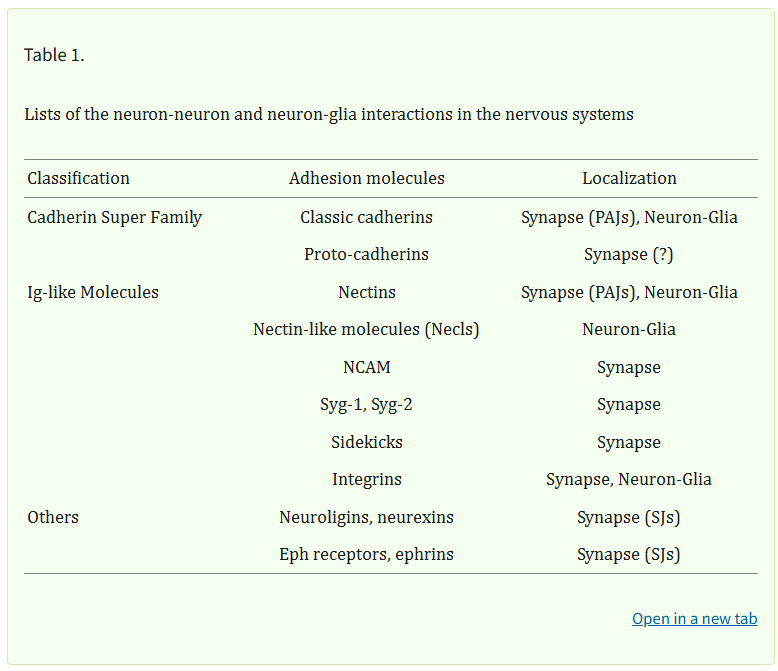The height and width of the screenshot is (671, 778).
Task: Click the Synapse (?) localization cell
Action: coord(629,254)
